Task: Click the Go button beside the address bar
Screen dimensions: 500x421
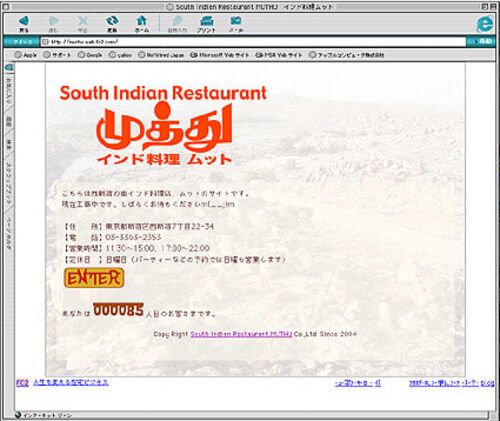Action: [x=481, y=42]
